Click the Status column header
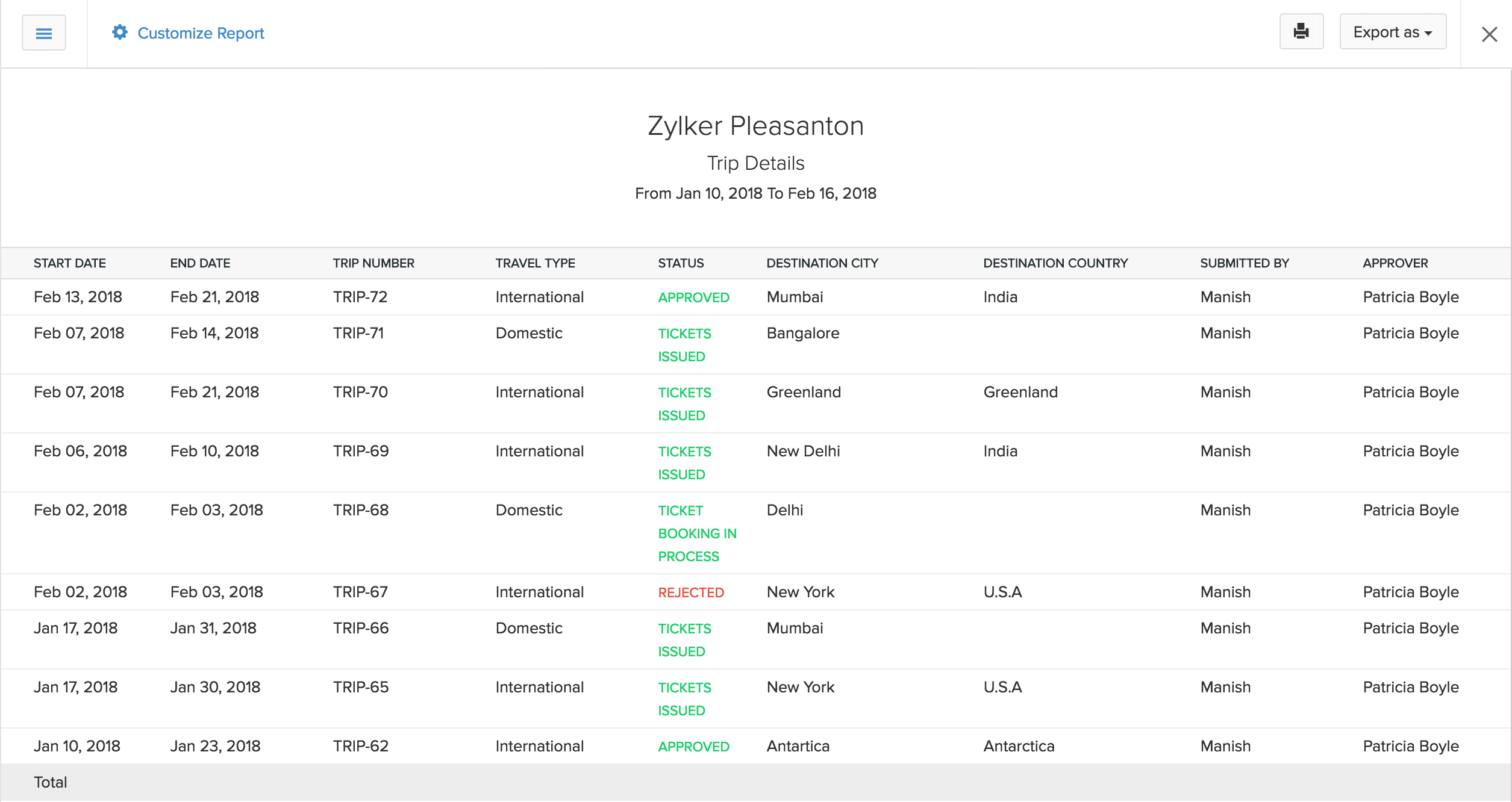The height and width of the screenshot is (802, 1512). coord(681,263)
